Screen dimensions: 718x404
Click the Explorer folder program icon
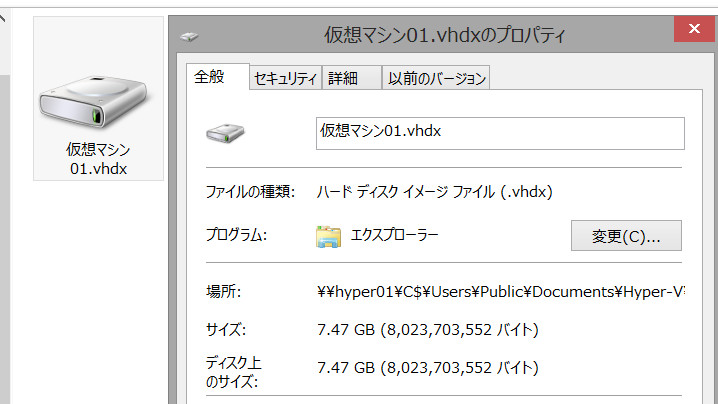point(328,236)
